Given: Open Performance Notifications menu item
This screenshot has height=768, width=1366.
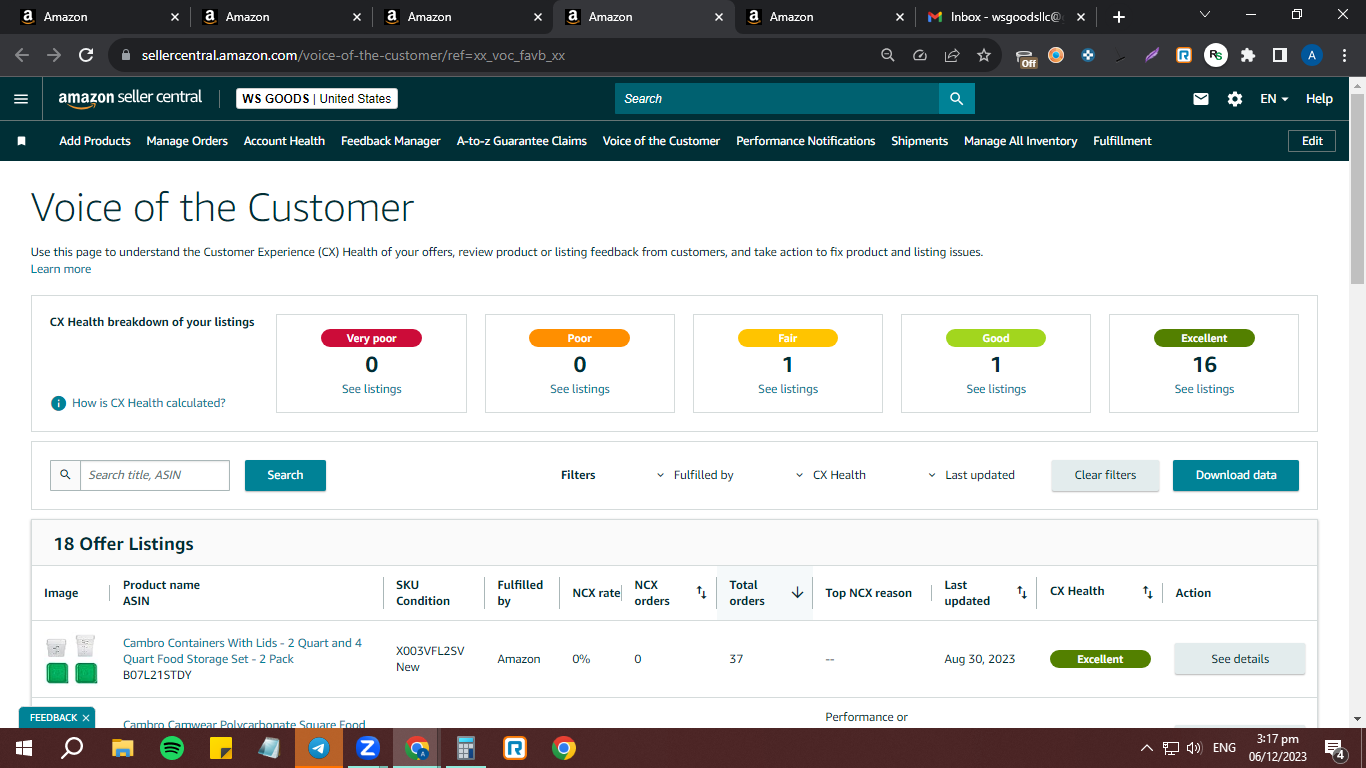Looking at the screenshot, I should [x=806, y=141].
